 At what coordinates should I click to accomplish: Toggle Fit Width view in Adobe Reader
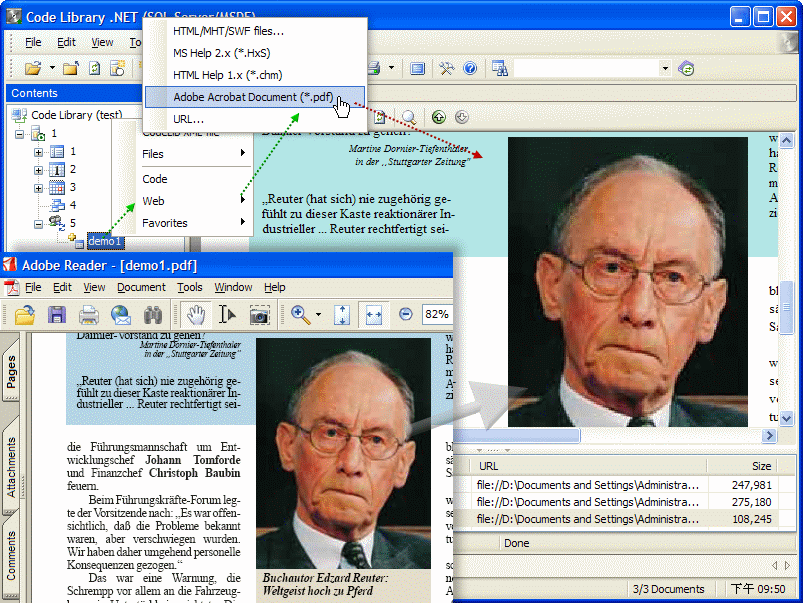click(x=374, y=315)
